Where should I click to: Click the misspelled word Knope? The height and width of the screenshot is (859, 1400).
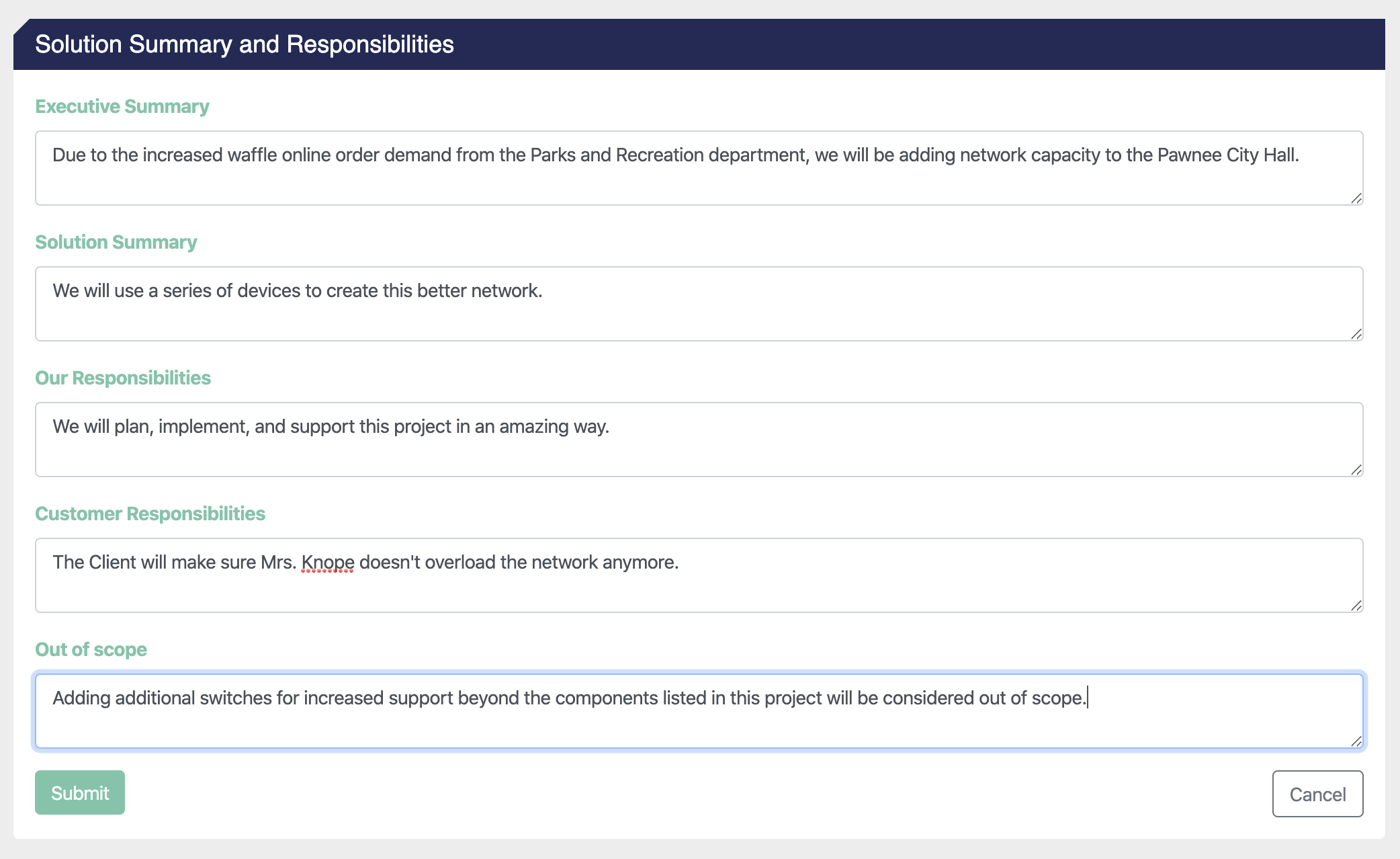pyautogui.click(x=328, y=562)
